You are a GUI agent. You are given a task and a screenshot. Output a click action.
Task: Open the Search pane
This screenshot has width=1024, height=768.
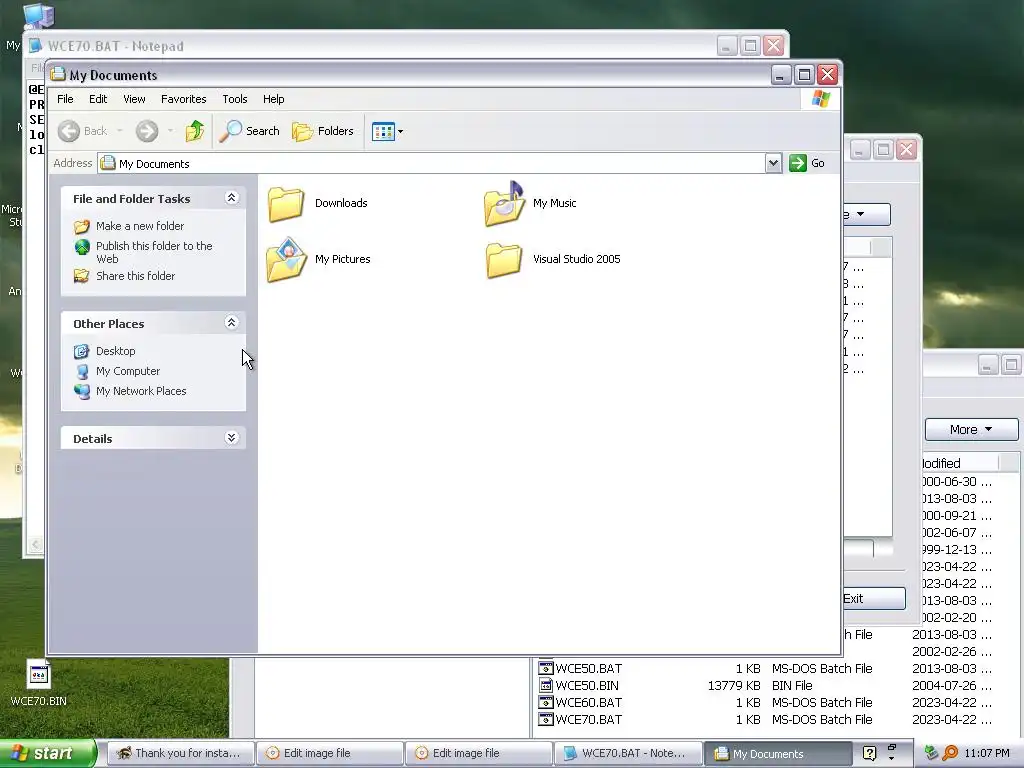click(249, 131)
